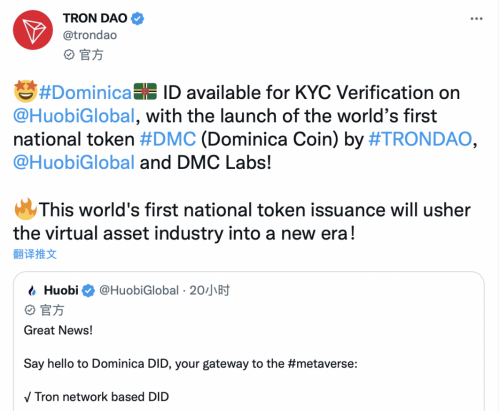The height and width of the screenshot is (411, 500).
Task: Open the #metaverse hashtag
Action: (x=321, y=364)
